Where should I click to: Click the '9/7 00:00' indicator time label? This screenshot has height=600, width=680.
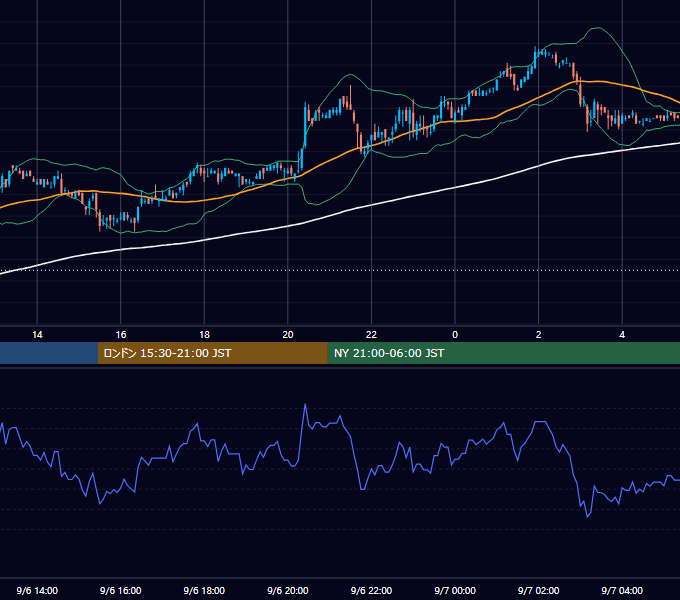click(x=455, y=590)
